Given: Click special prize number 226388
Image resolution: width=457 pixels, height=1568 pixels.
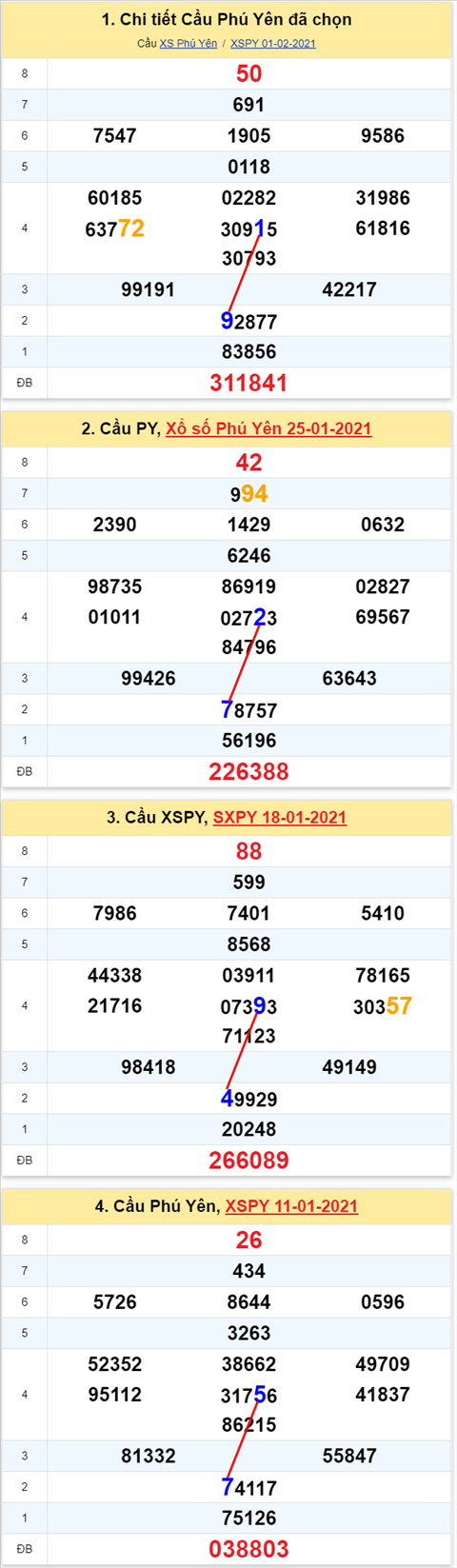Looking at the screenshot, I should (248, 771).
